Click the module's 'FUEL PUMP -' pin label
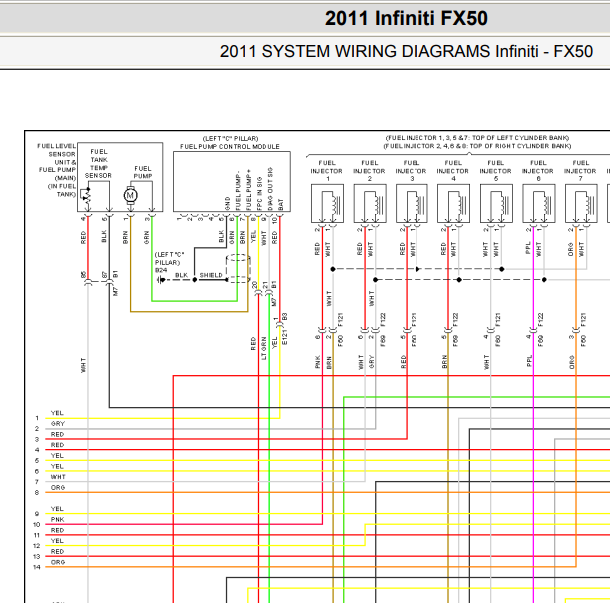Image resolution: width=610 pixels, height=603 pixels. (x=238, y=190)
